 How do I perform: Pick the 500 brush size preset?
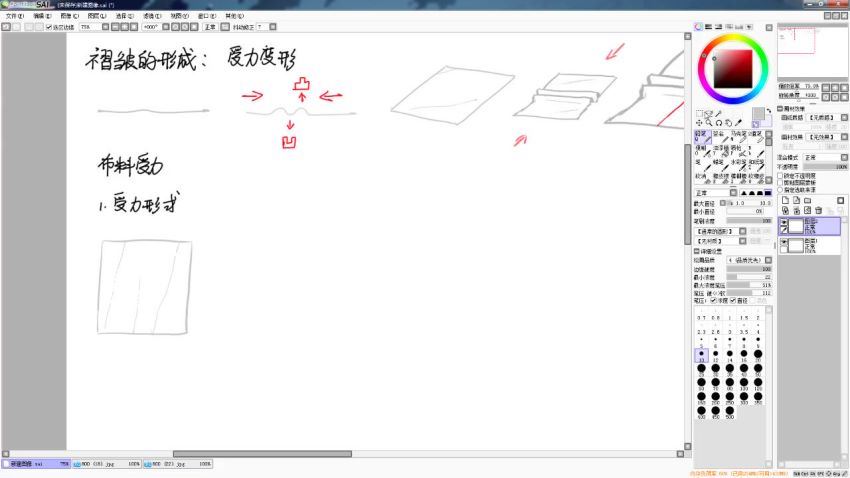(730, 411)
